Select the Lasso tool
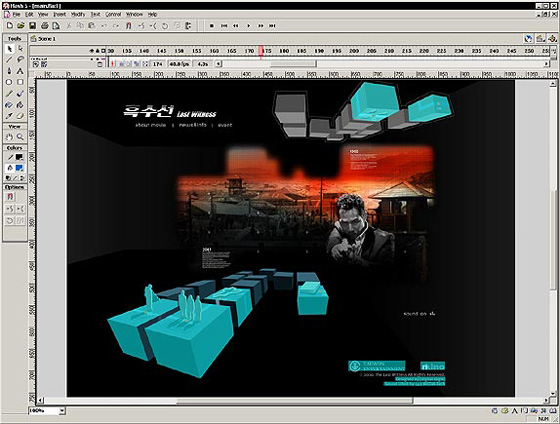This screenshot has width=560, height=424. point(20,60)
